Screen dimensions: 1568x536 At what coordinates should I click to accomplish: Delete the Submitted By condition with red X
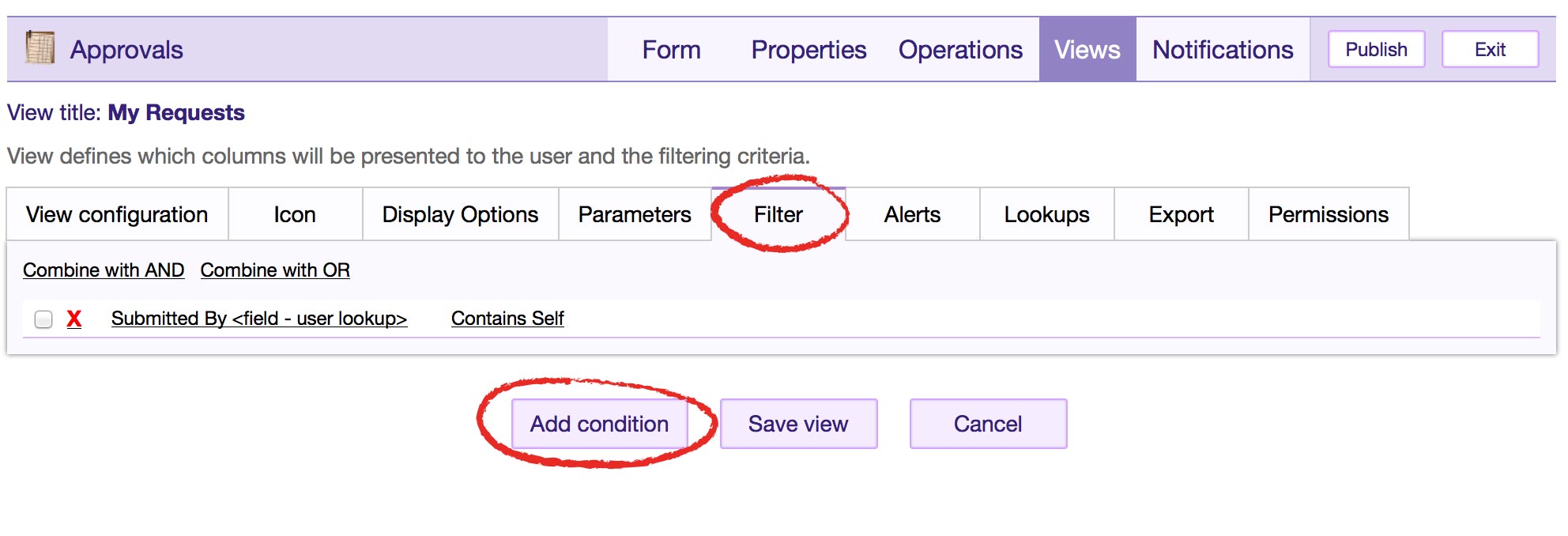74,319
